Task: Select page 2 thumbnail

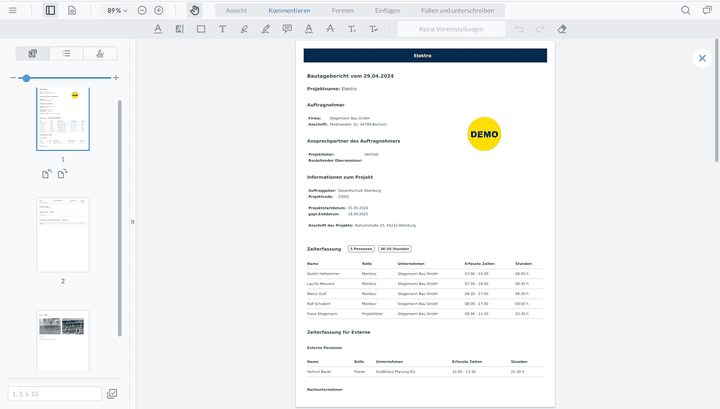Action: coord(62,234)
